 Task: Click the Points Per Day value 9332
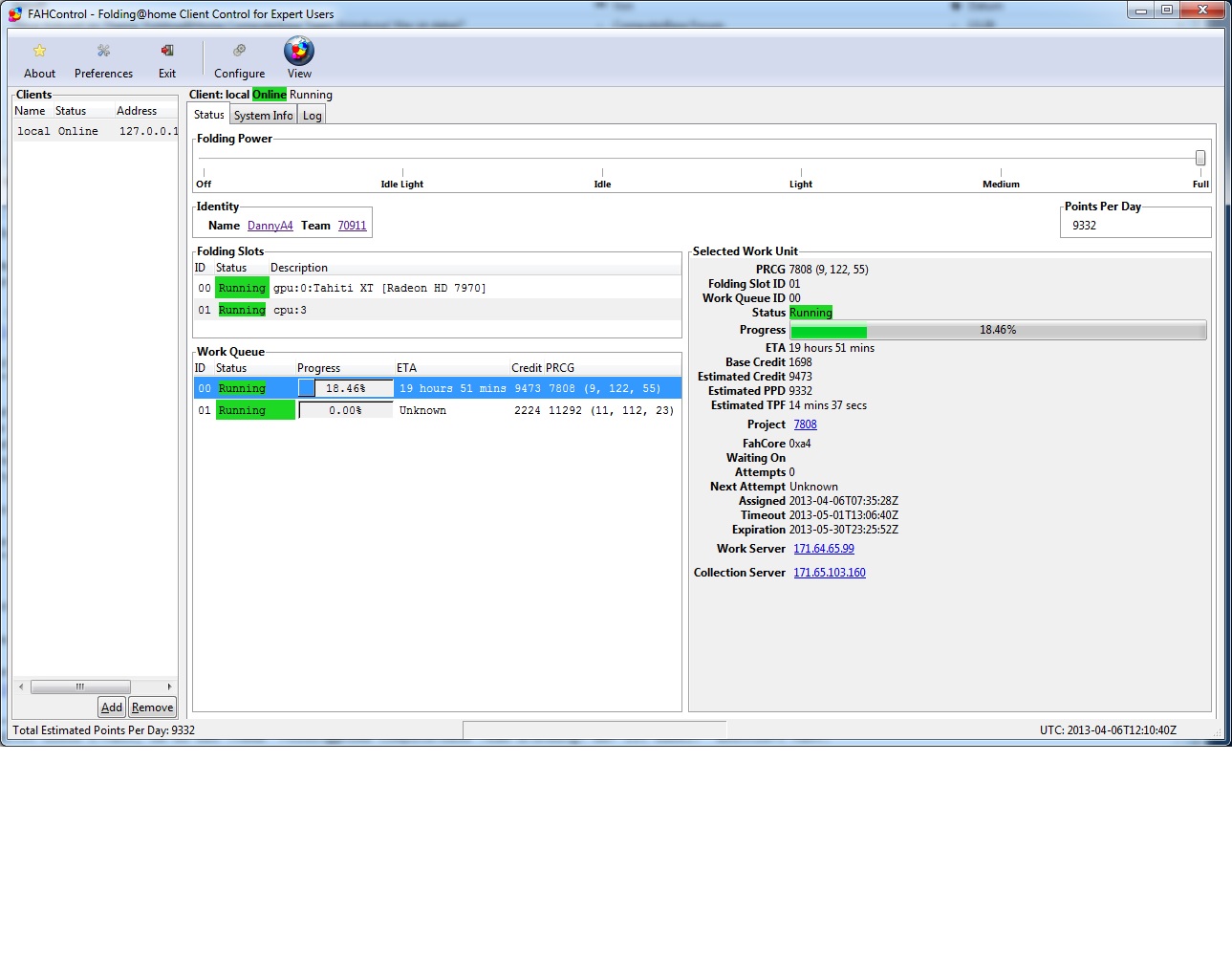click(x=1084, y=226)
